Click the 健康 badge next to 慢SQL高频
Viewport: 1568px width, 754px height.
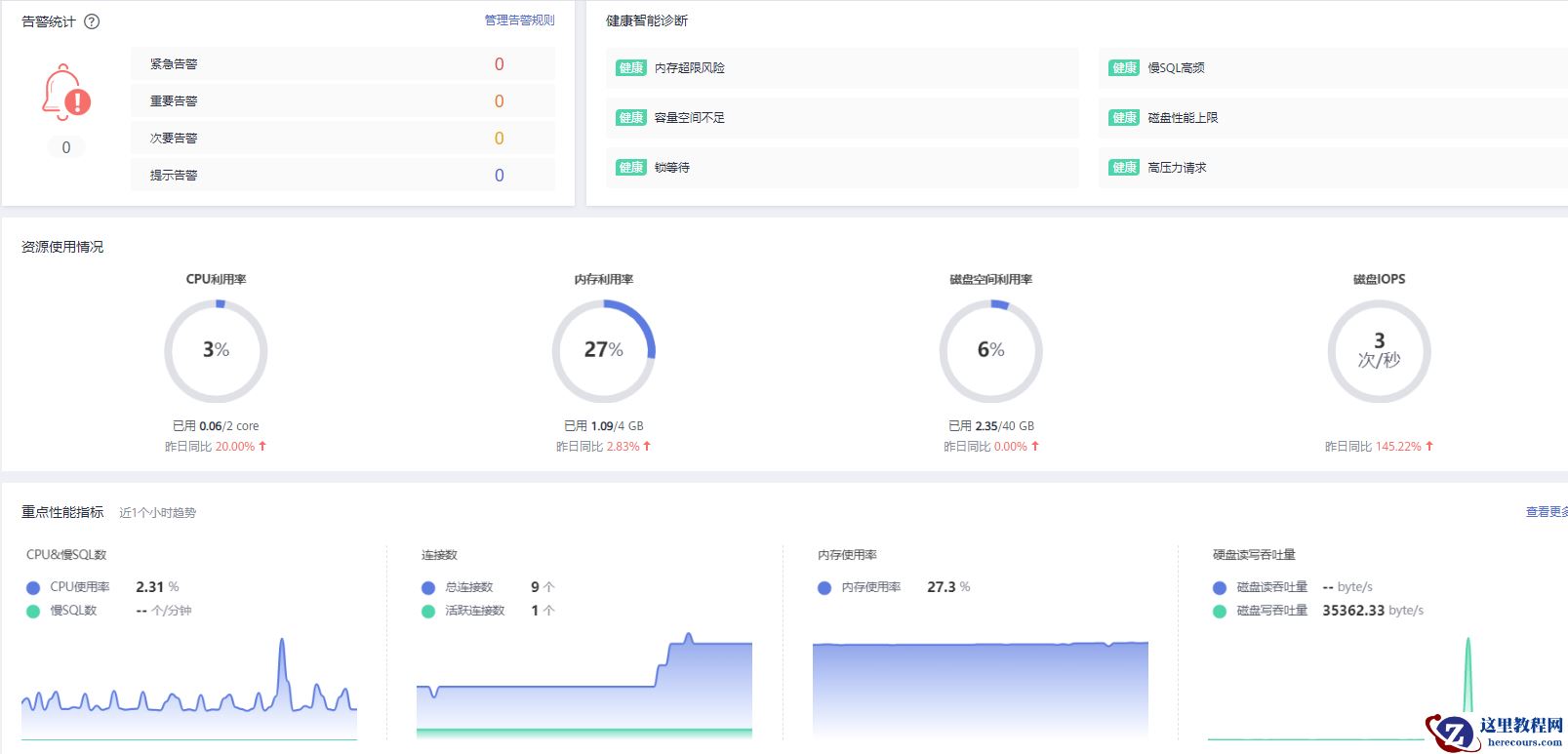1124,67
